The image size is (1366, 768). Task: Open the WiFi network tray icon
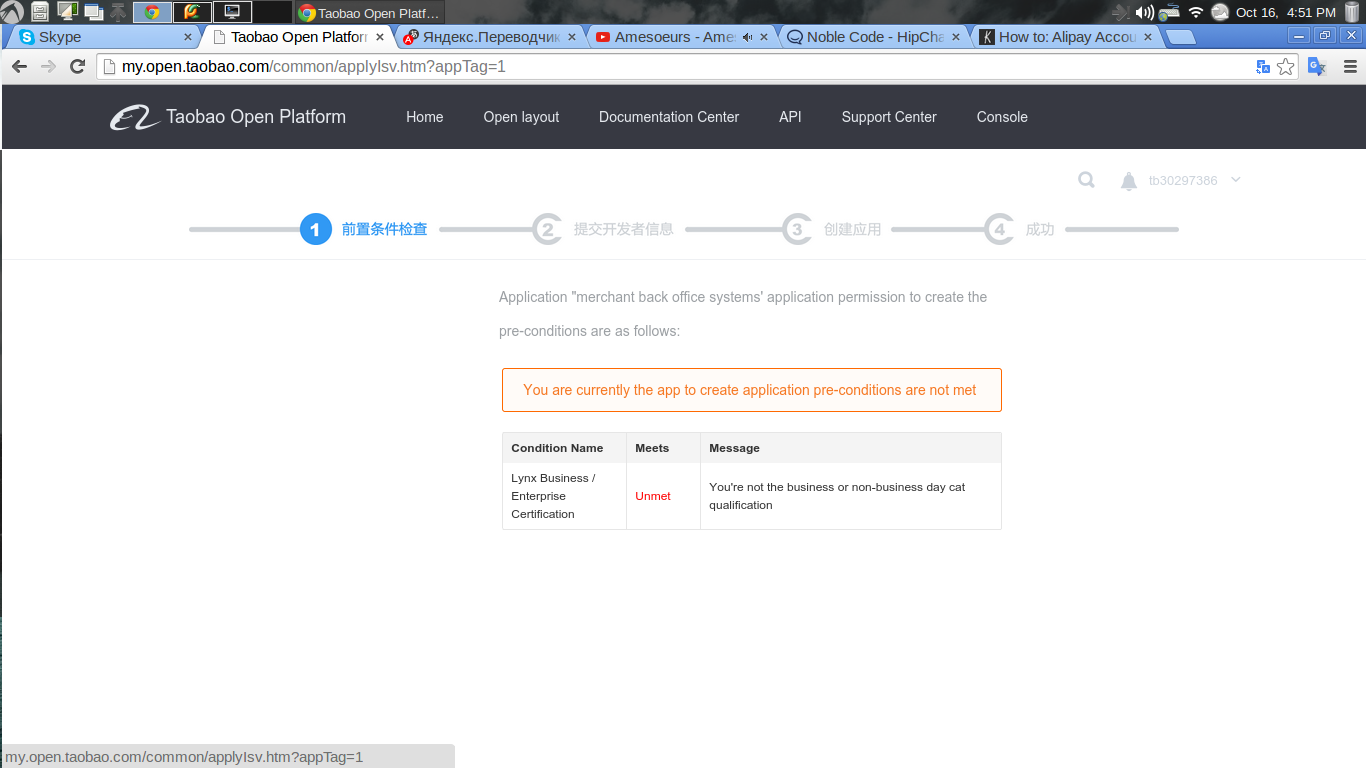coord(1196,12)
